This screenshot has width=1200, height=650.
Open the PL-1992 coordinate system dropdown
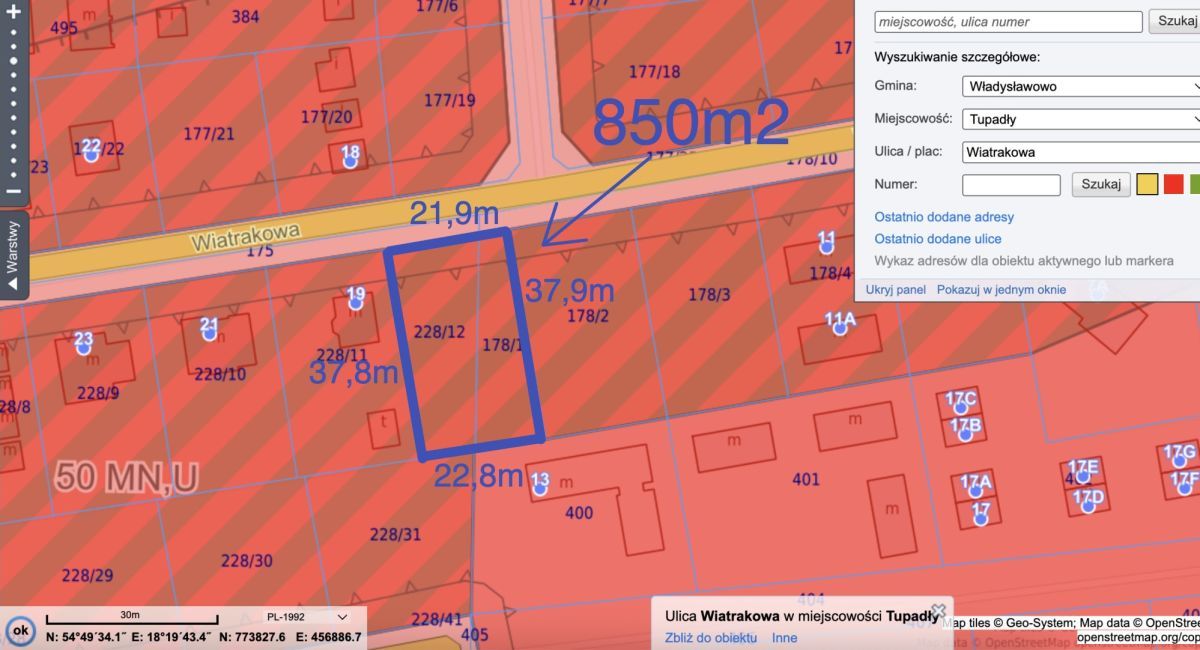click(x=306, y=617)
